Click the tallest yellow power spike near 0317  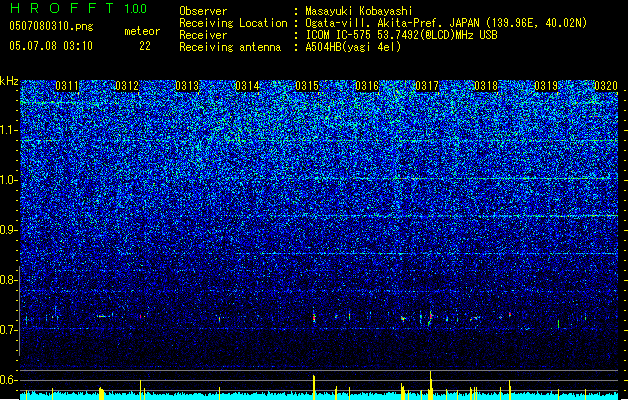(430, 385)
